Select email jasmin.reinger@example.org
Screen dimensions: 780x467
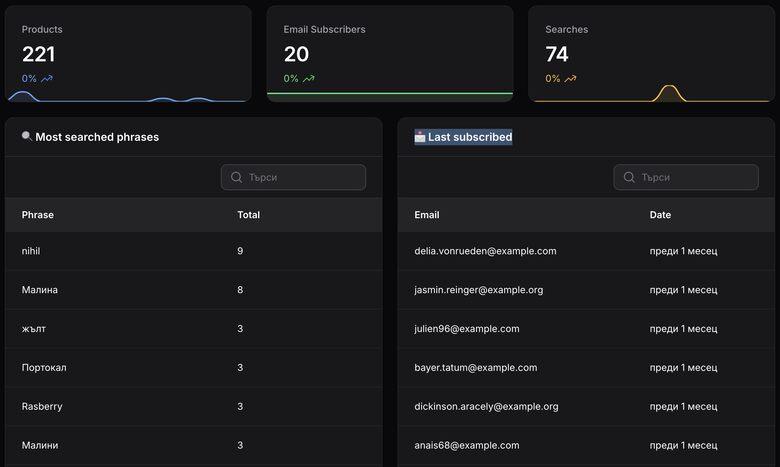click(479, 290)
